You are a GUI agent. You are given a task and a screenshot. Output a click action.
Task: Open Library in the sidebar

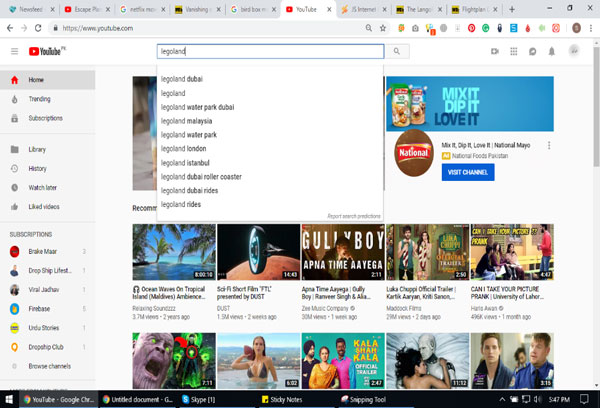pyautogui.click(x=47, y=149)
